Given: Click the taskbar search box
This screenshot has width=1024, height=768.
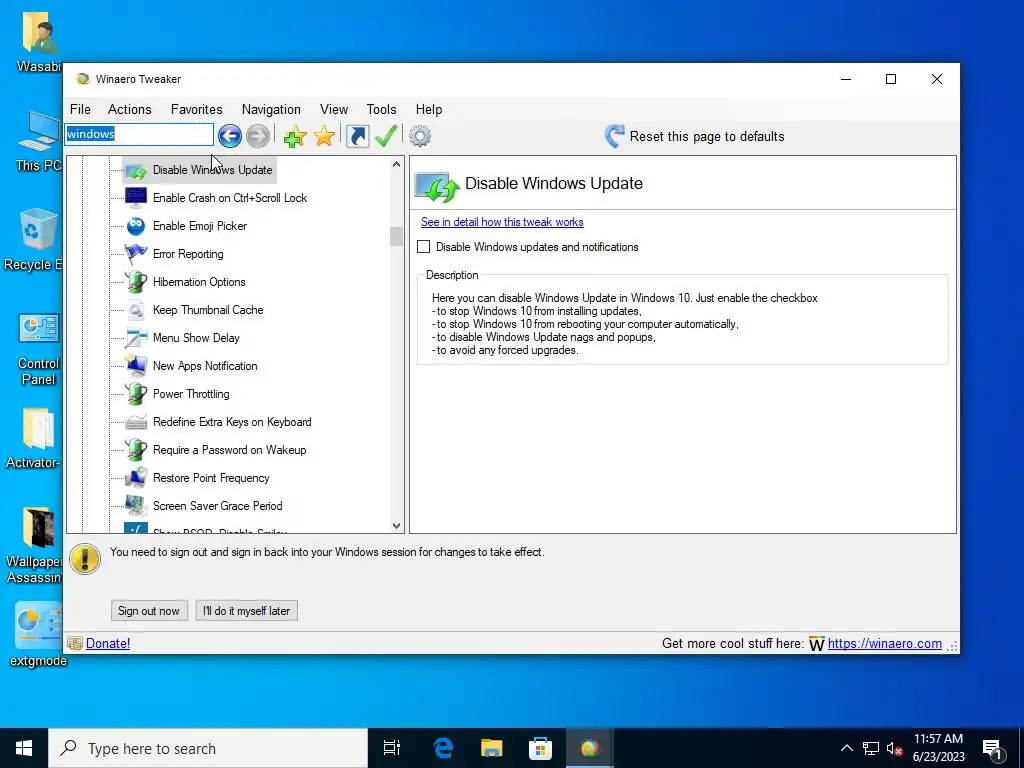Looking at the screenshot, I should 208,748.
